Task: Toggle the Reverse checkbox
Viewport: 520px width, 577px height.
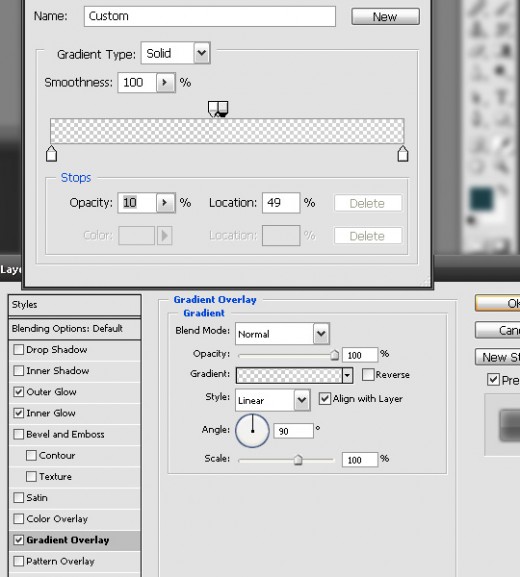Action: coord(368,375)
